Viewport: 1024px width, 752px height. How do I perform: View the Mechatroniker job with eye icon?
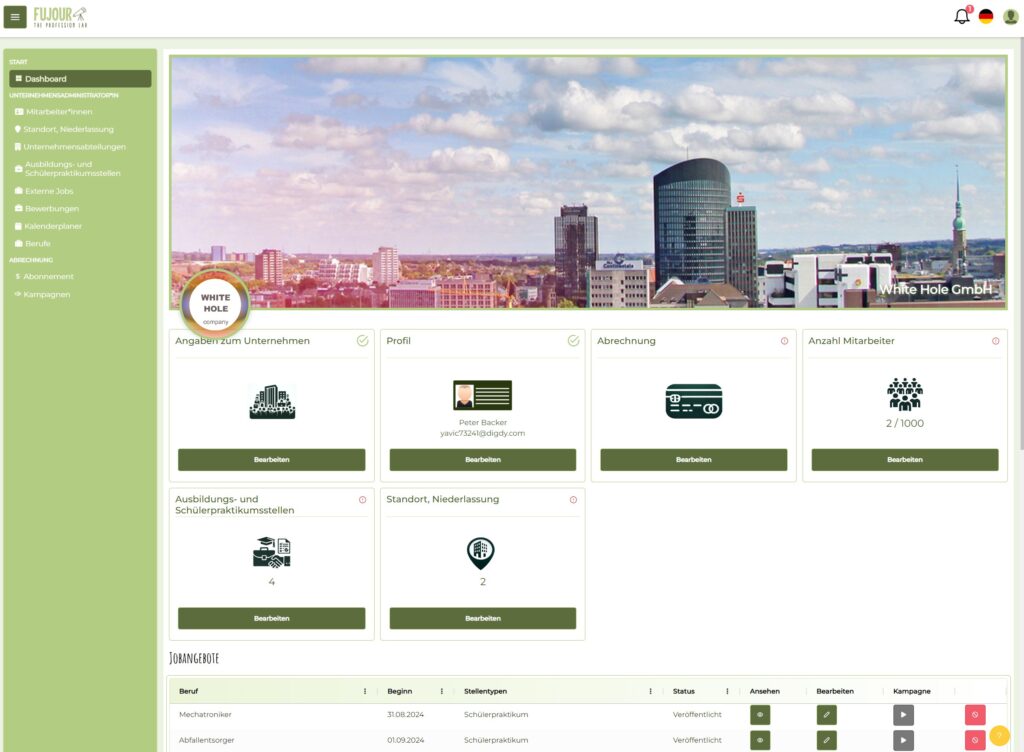tap(760, 715)
